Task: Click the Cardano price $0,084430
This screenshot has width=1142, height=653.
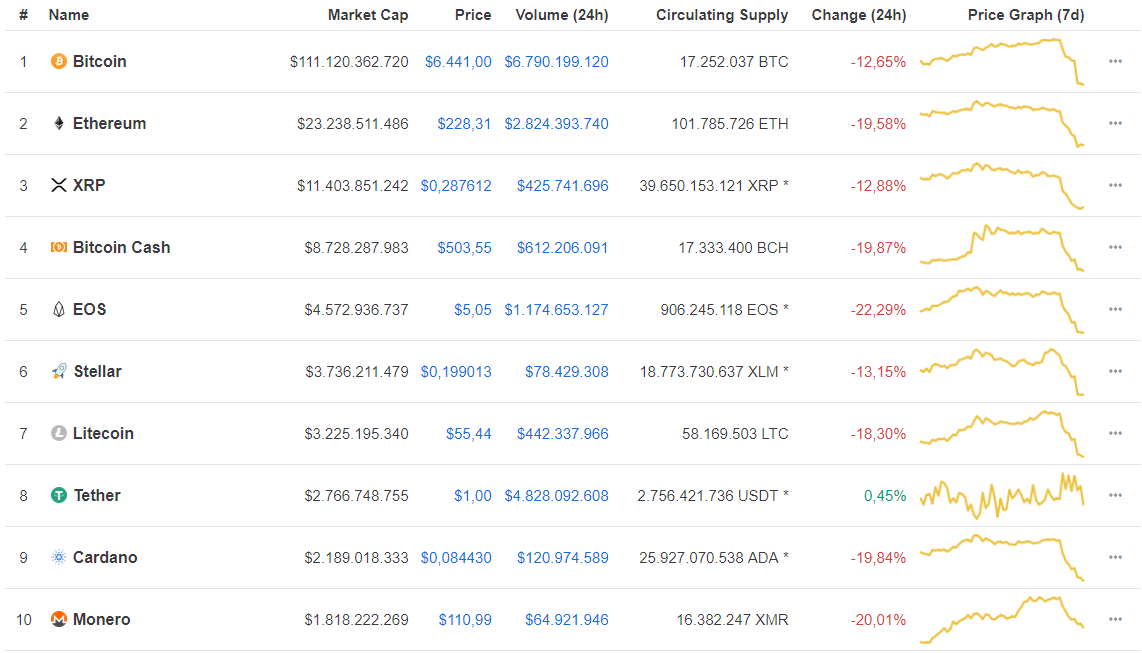Action: point(456,558)
